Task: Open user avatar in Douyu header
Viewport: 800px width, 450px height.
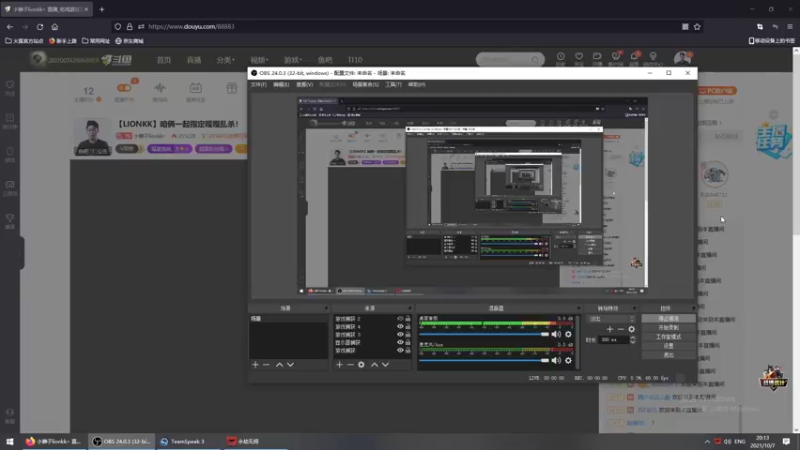Action: [x=682, y=58]
